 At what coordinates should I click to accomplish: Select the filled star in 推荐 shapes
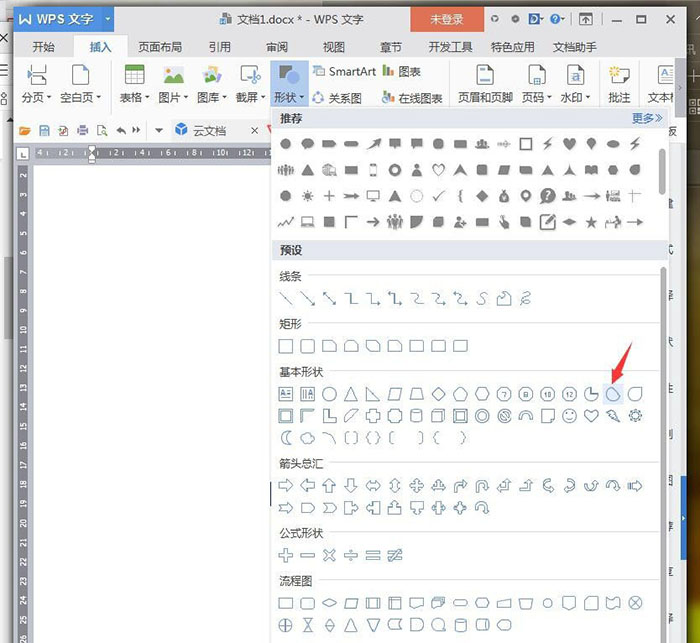click(x=591, y=222)
